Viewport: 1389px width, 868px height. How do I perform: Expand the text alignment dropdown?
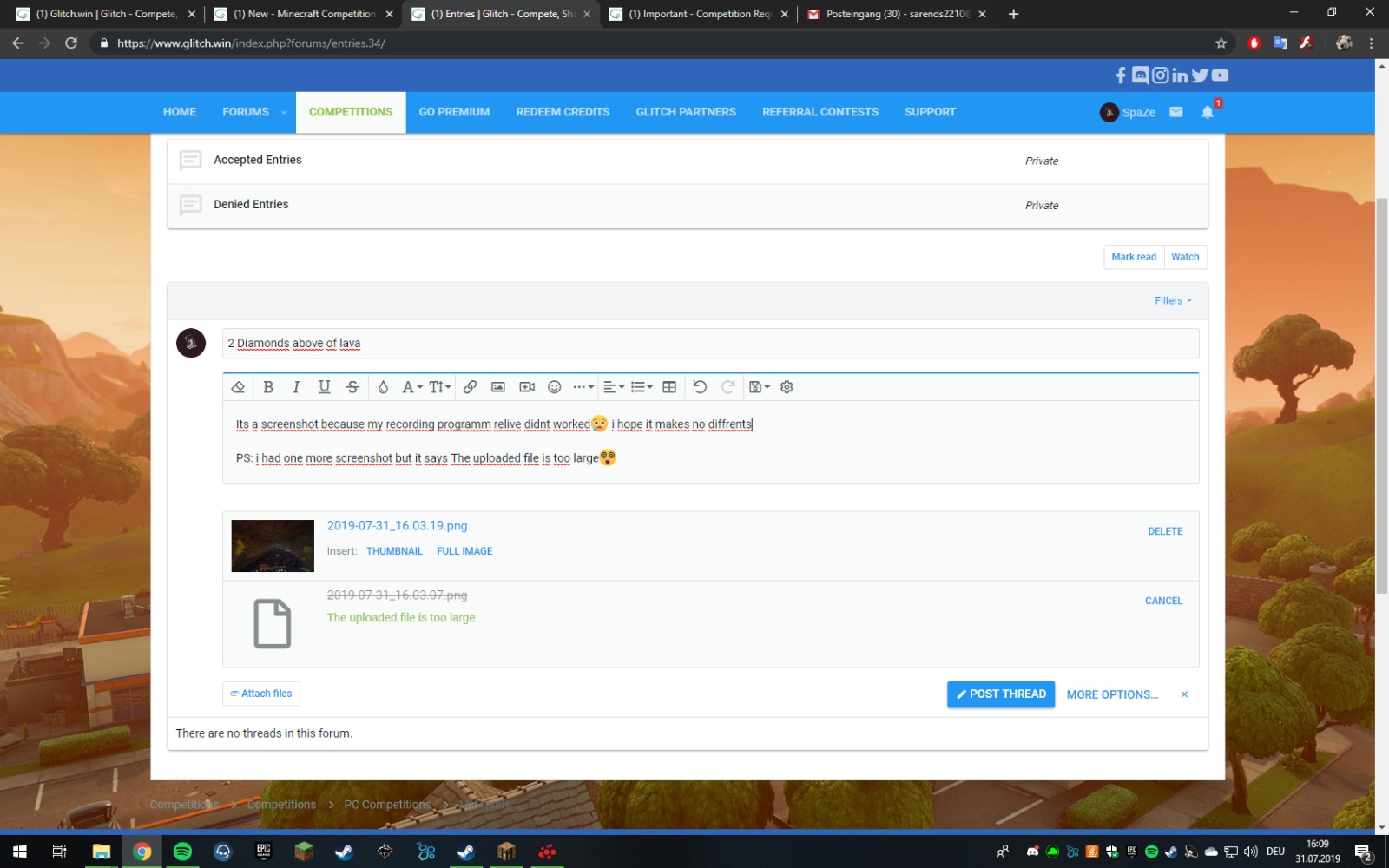614,387
